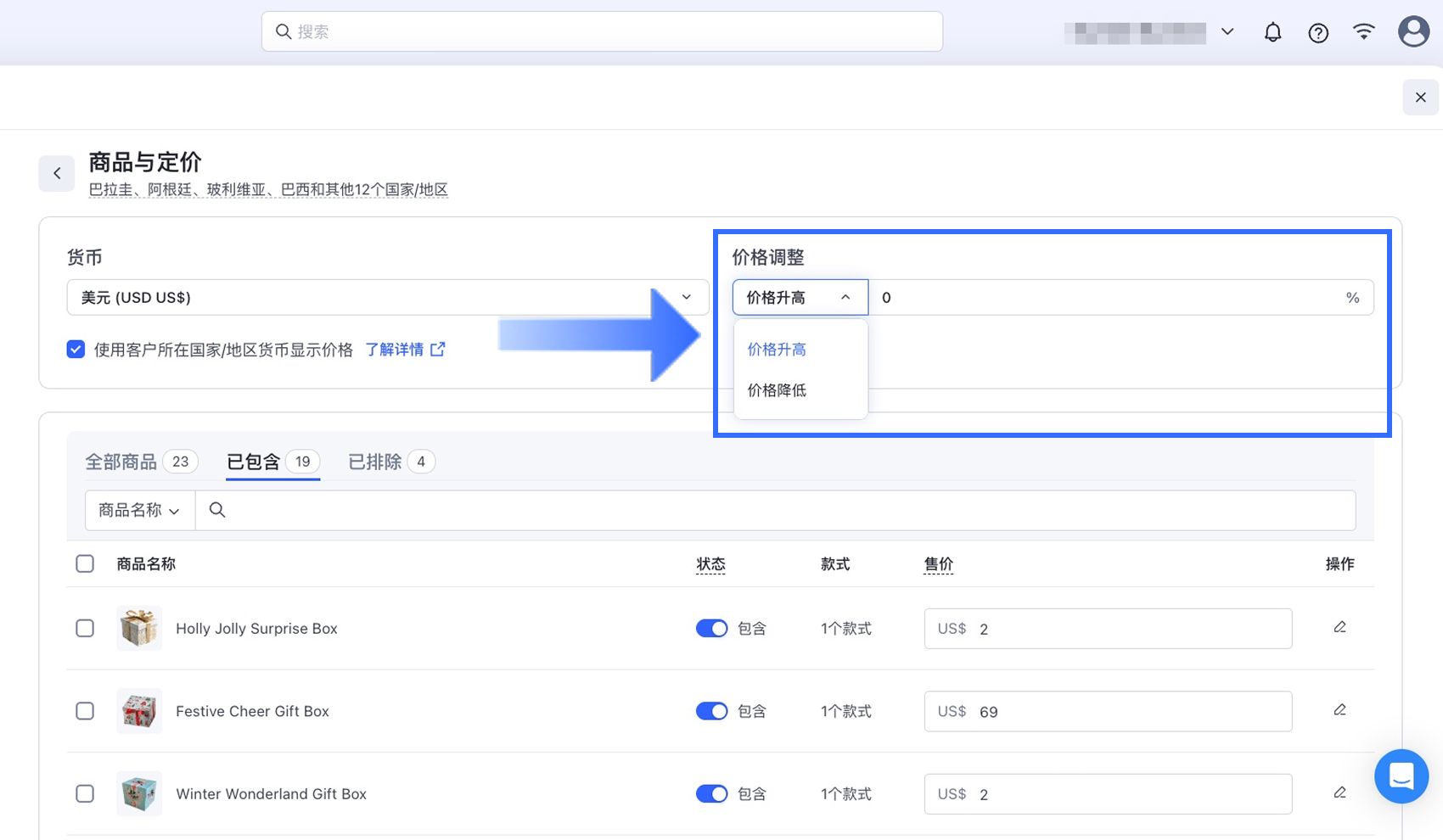1443x840 pixels.
Task: Tick the select-all products checkbox
Action: tap(85, 563)
